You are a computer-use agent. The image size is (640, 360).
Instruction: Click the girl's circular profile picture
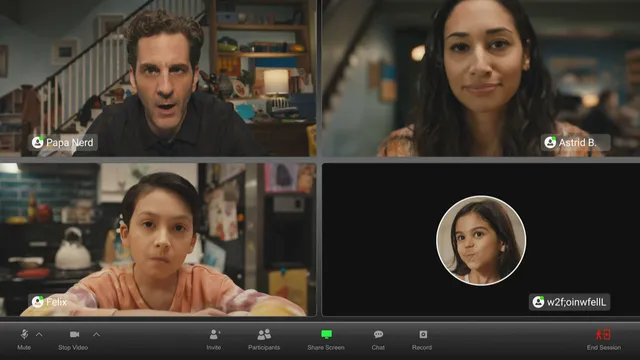(481, 240)
